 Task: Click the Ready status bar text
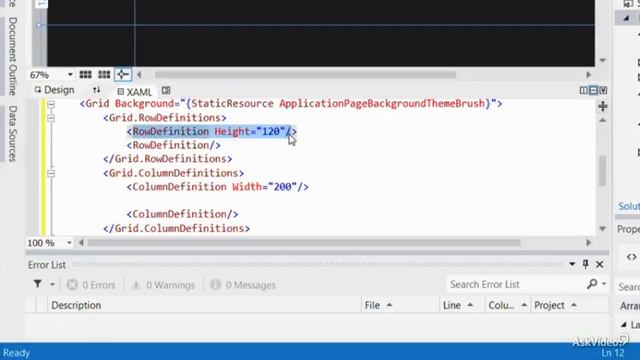16,353
